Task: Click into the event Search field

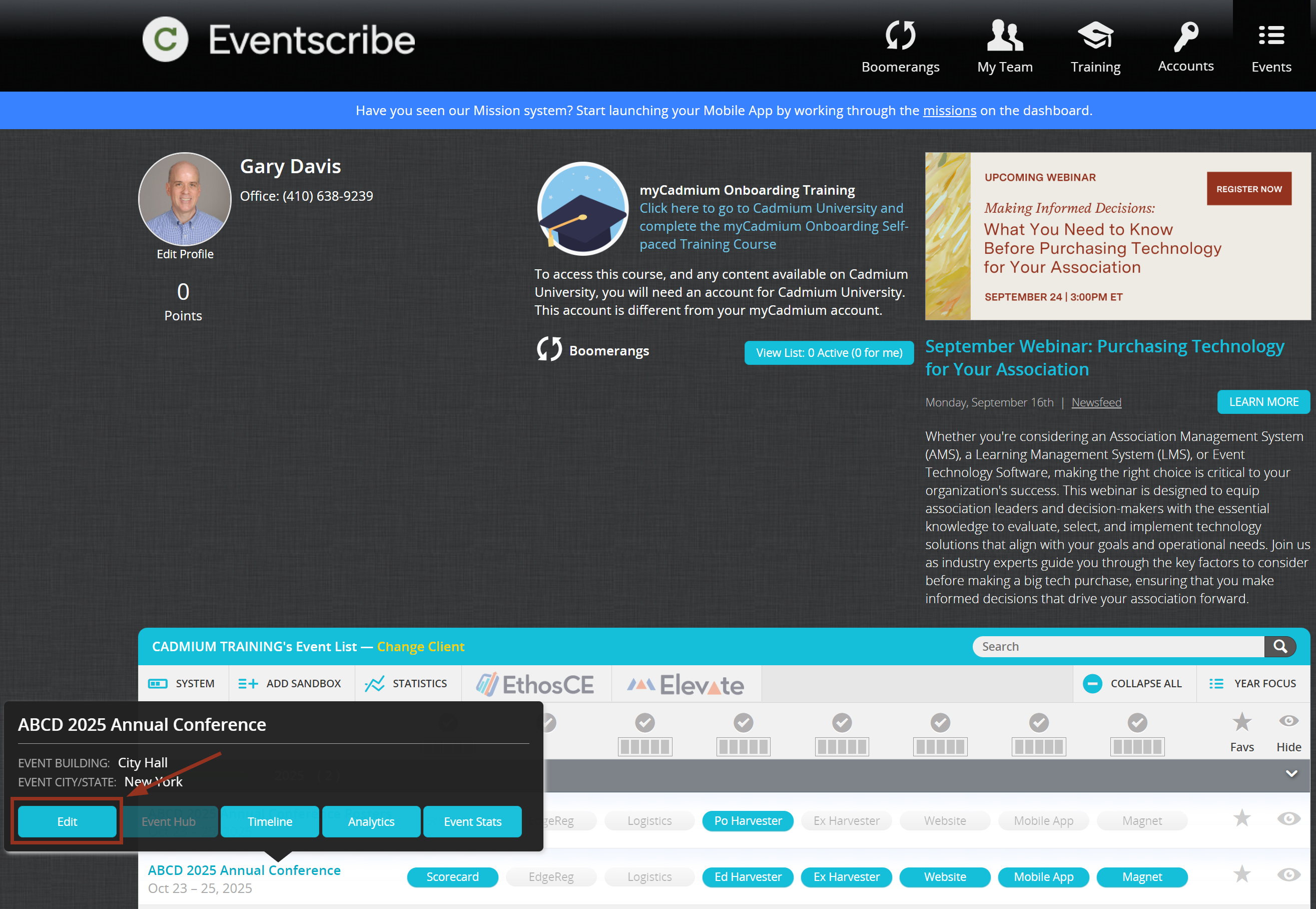Action: tap(1116, 646)
